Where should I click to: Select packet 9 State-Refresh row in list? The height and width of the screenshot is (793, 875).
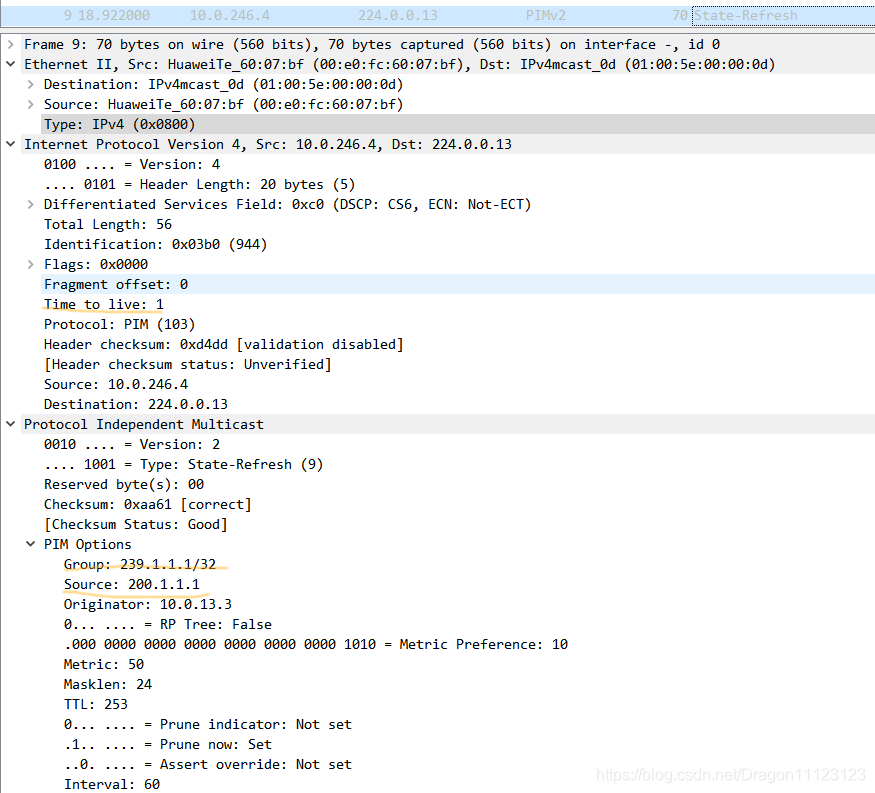438,16
